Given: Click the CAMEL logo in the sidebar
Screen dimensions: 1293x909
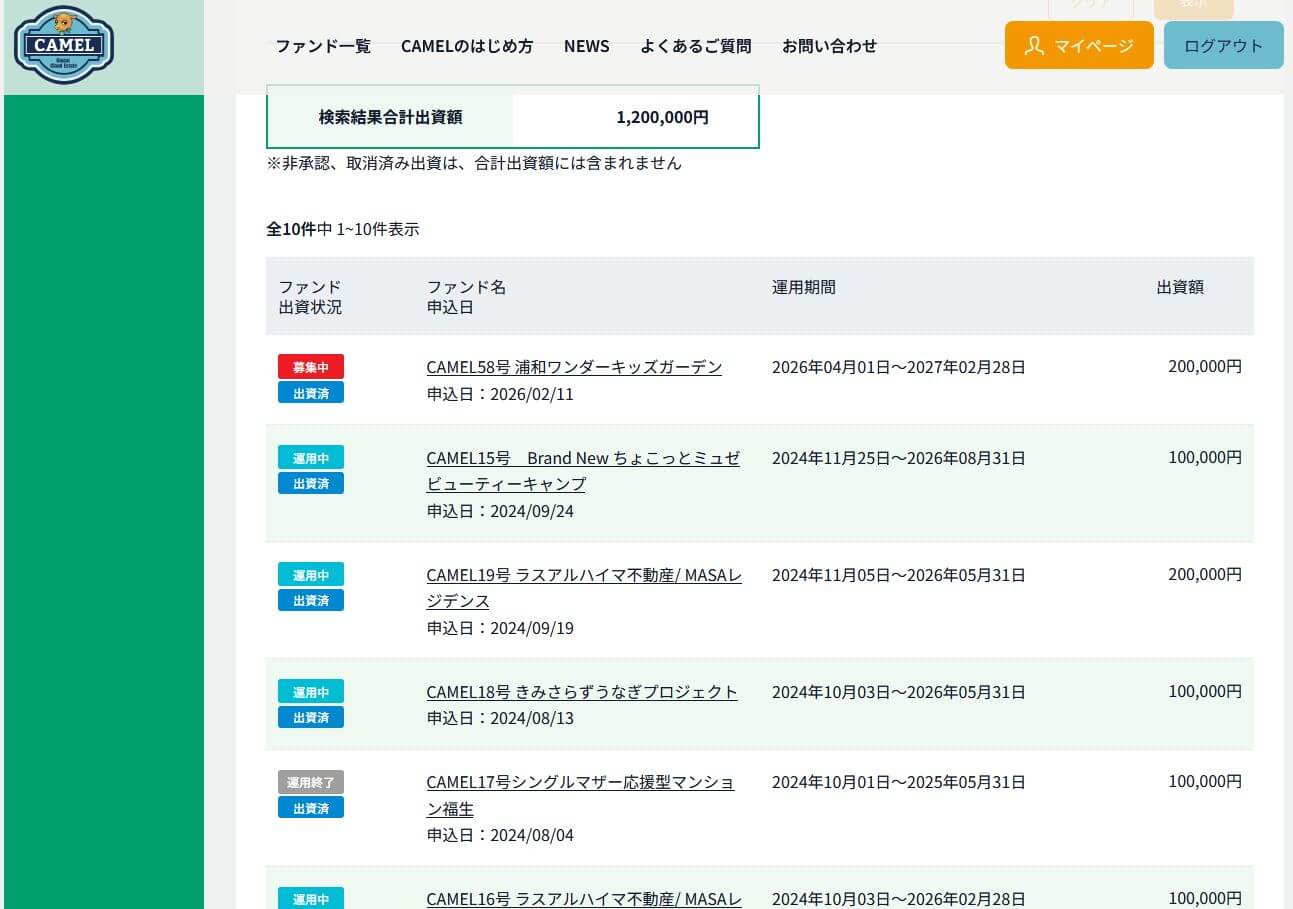Looking at the screenshot, I should (x=63, y=45).
